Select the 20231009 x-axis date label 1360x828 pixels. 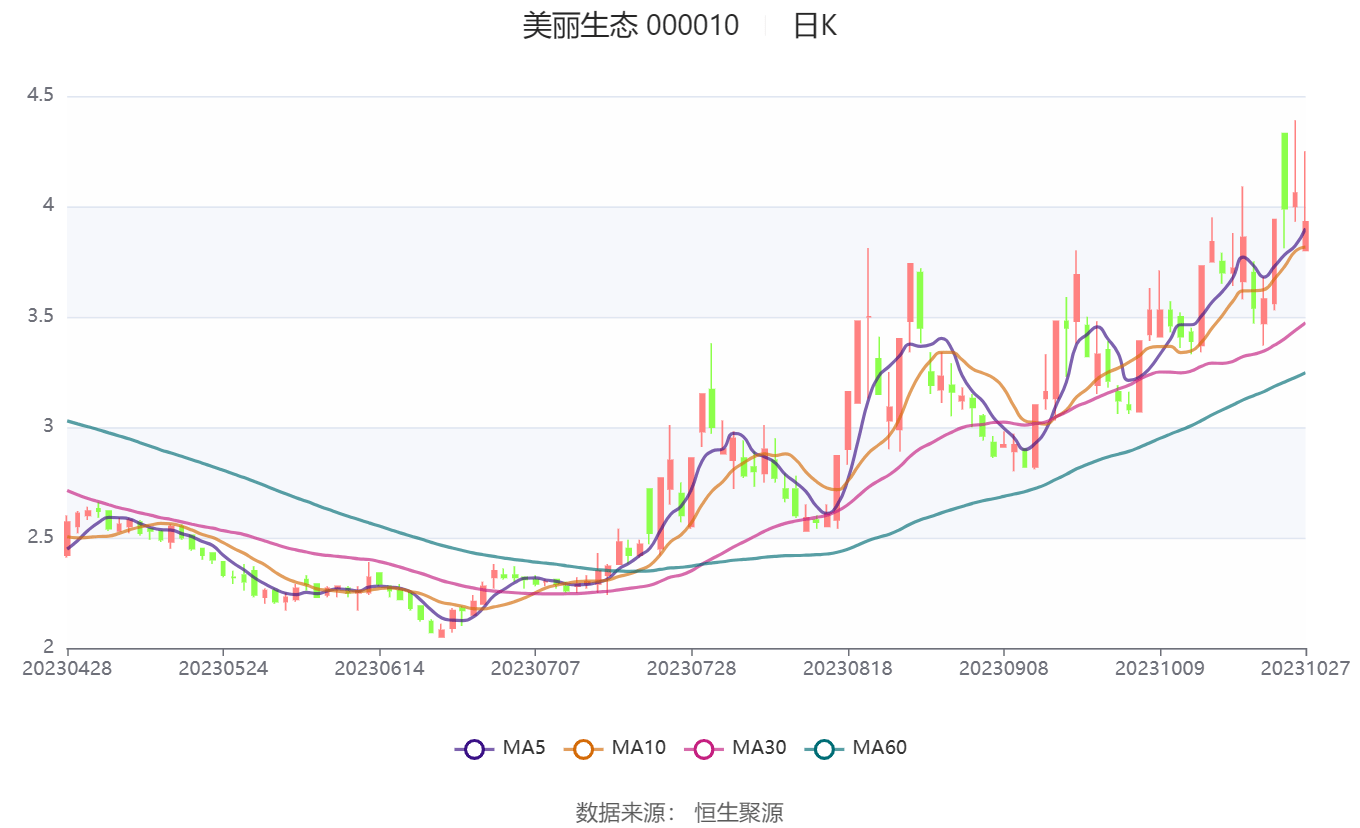point(1160,668)
